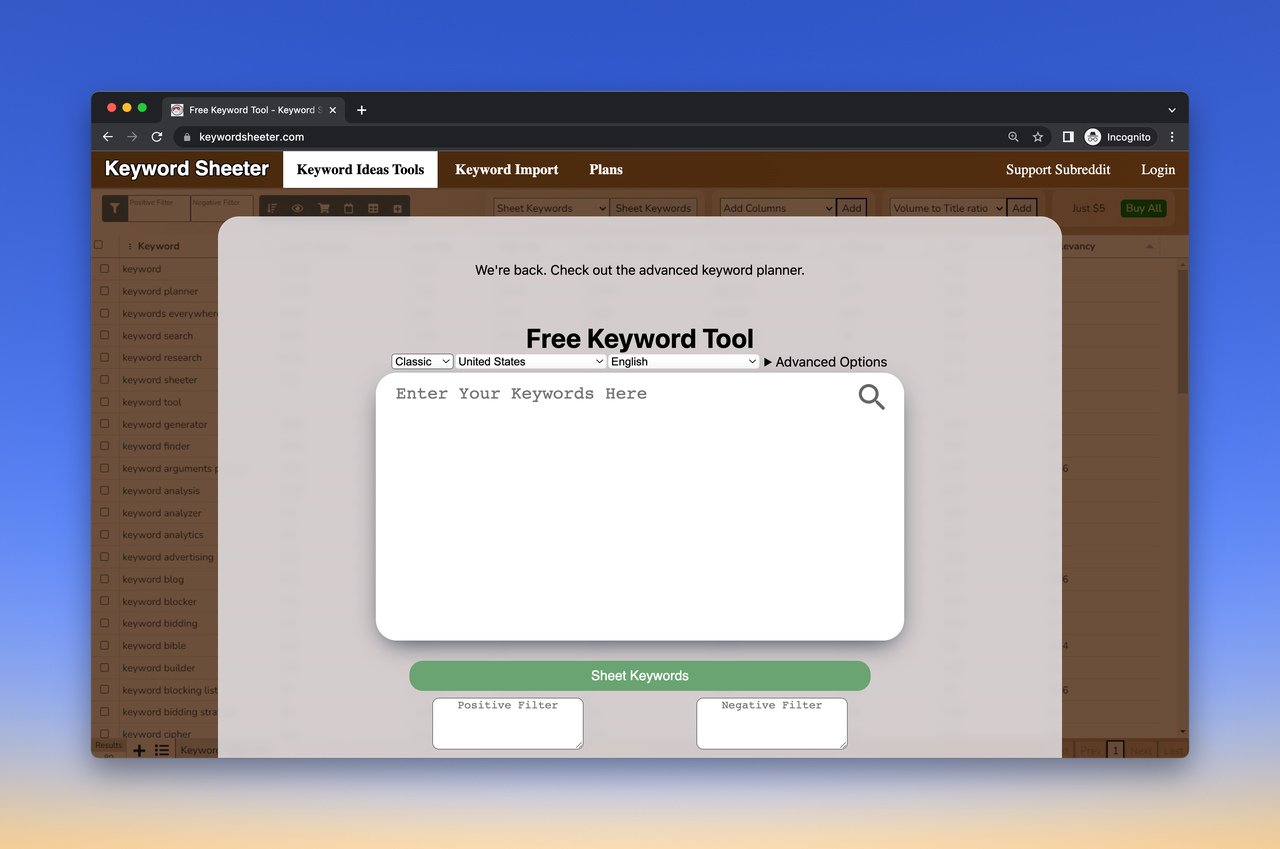Check the box for 'keyword generator' row
Viewport: 1280px width, 849px height.
click(x=104, y=424)
